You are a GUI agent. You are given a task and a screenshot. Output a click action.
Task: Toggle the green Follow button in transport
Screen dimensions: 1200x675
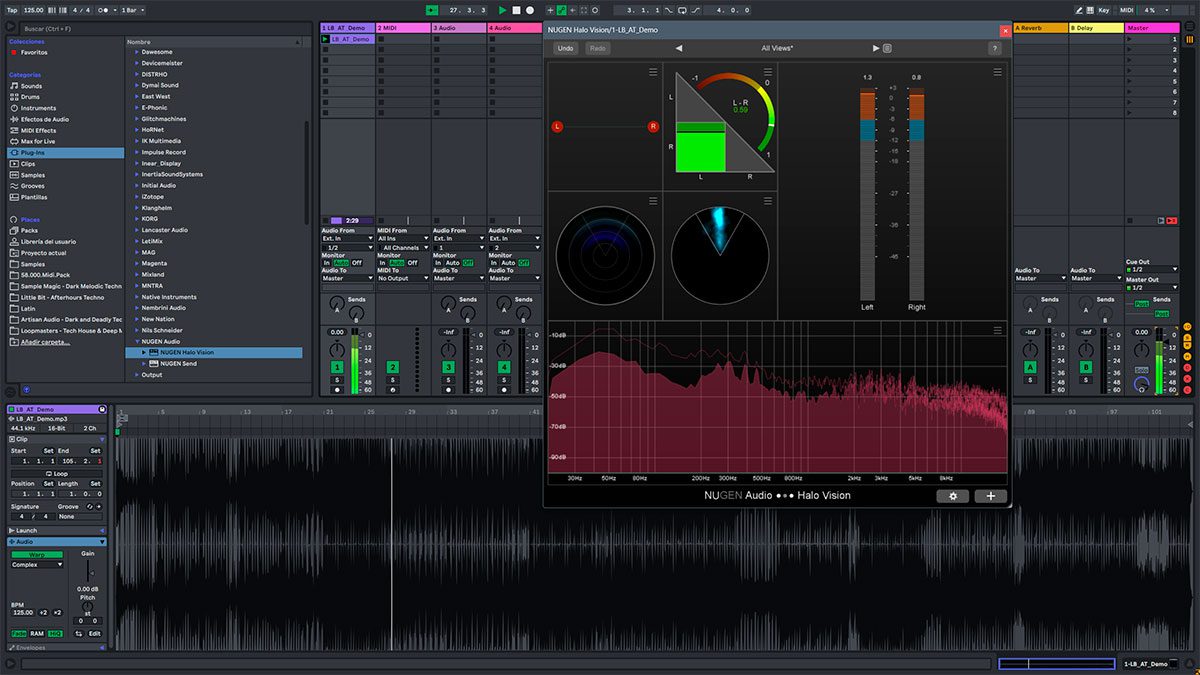coord(432,10)
